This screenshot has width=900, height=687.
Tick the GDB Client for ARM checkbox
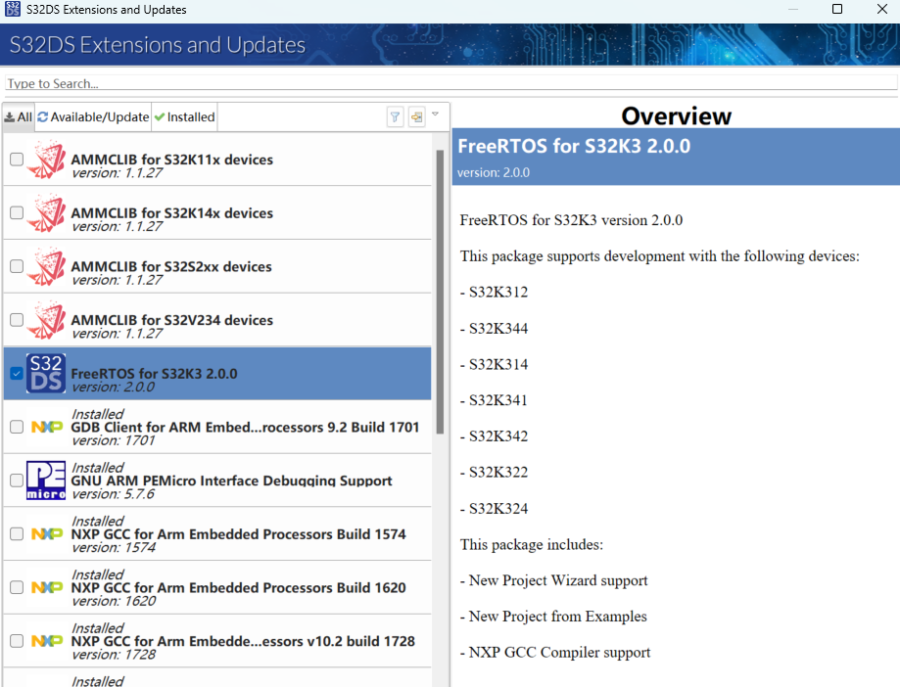(17, 426)
